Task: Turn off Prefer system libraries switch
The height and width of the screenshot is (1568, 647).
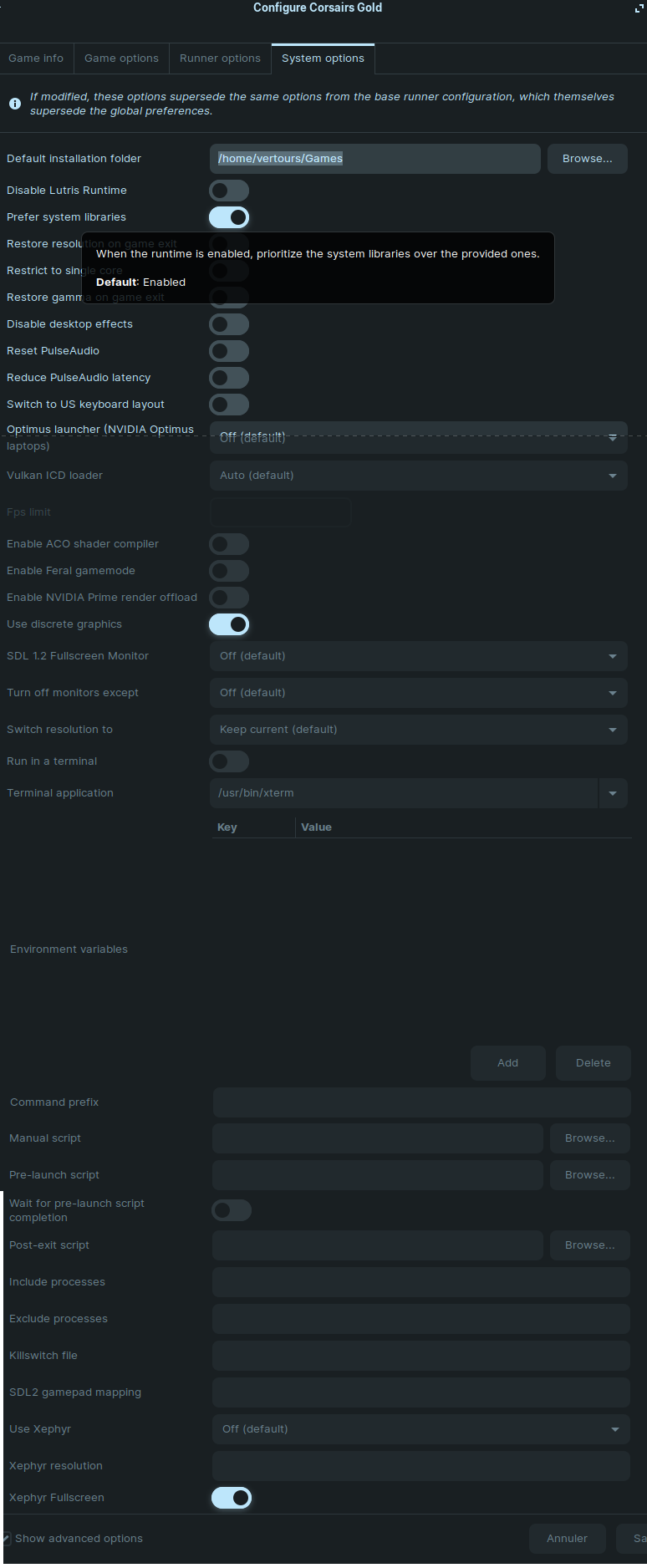Action: pos(229,217)
